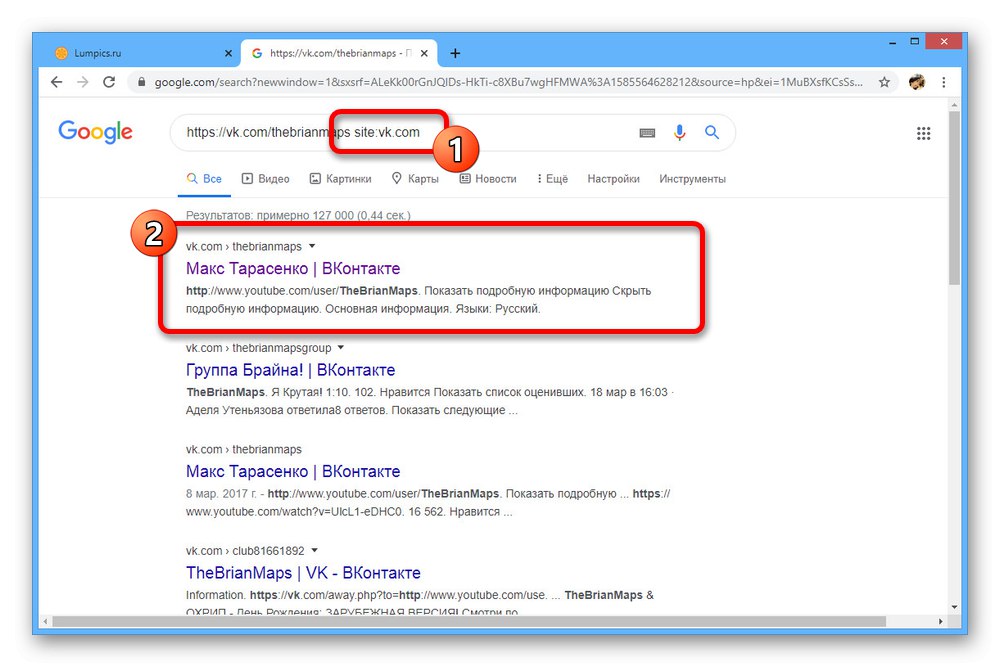Image resolution: width=1000 pixels, height=667 pixels.
Task: Expand arrow next to first vk.com › thebrianmaps
Action: [312, 246]
